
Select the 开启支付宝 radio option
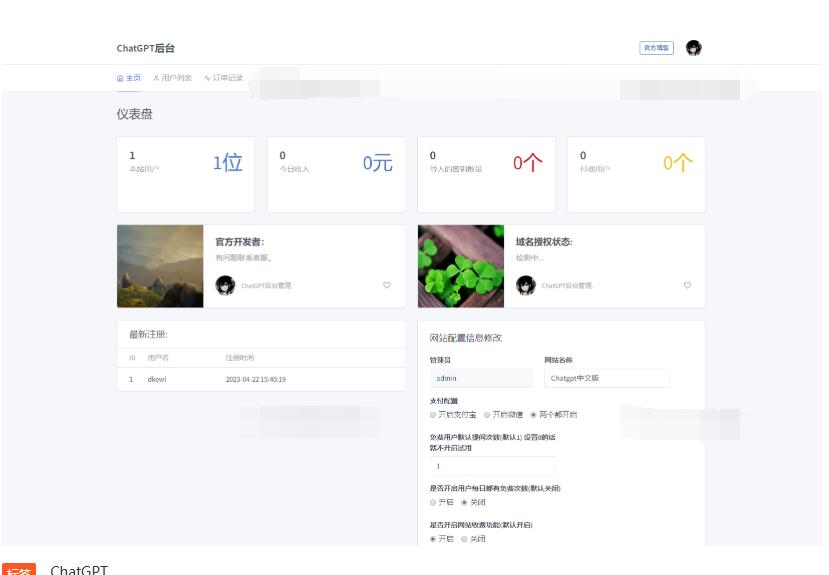pos(433,415)
